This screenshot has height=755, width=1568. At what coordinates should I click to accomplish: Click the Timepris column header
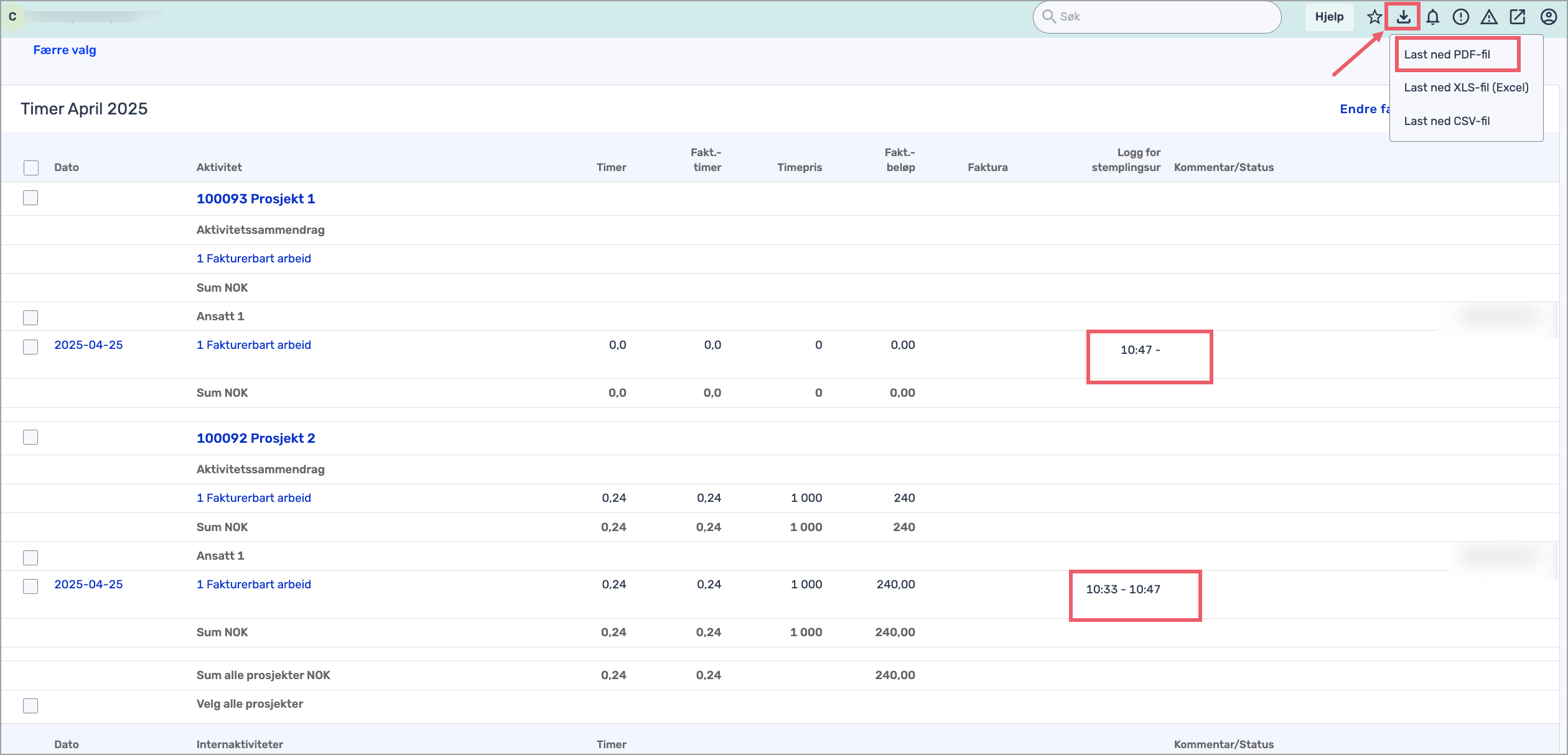coord(800,167)
